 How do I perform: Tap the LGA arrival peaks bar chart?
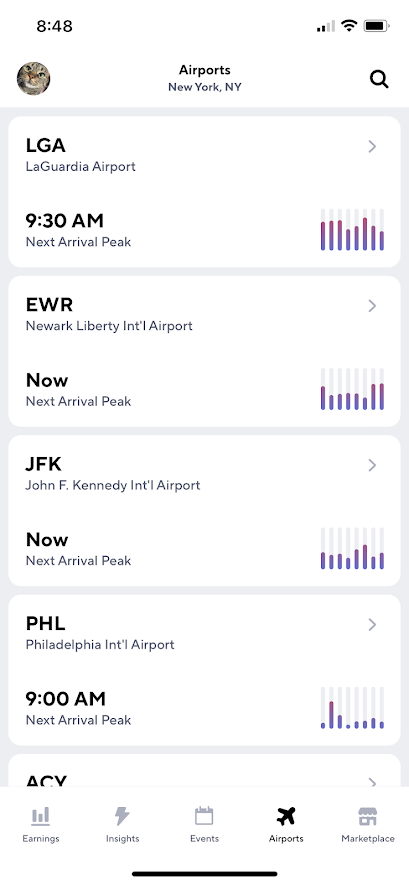point(353,230)
